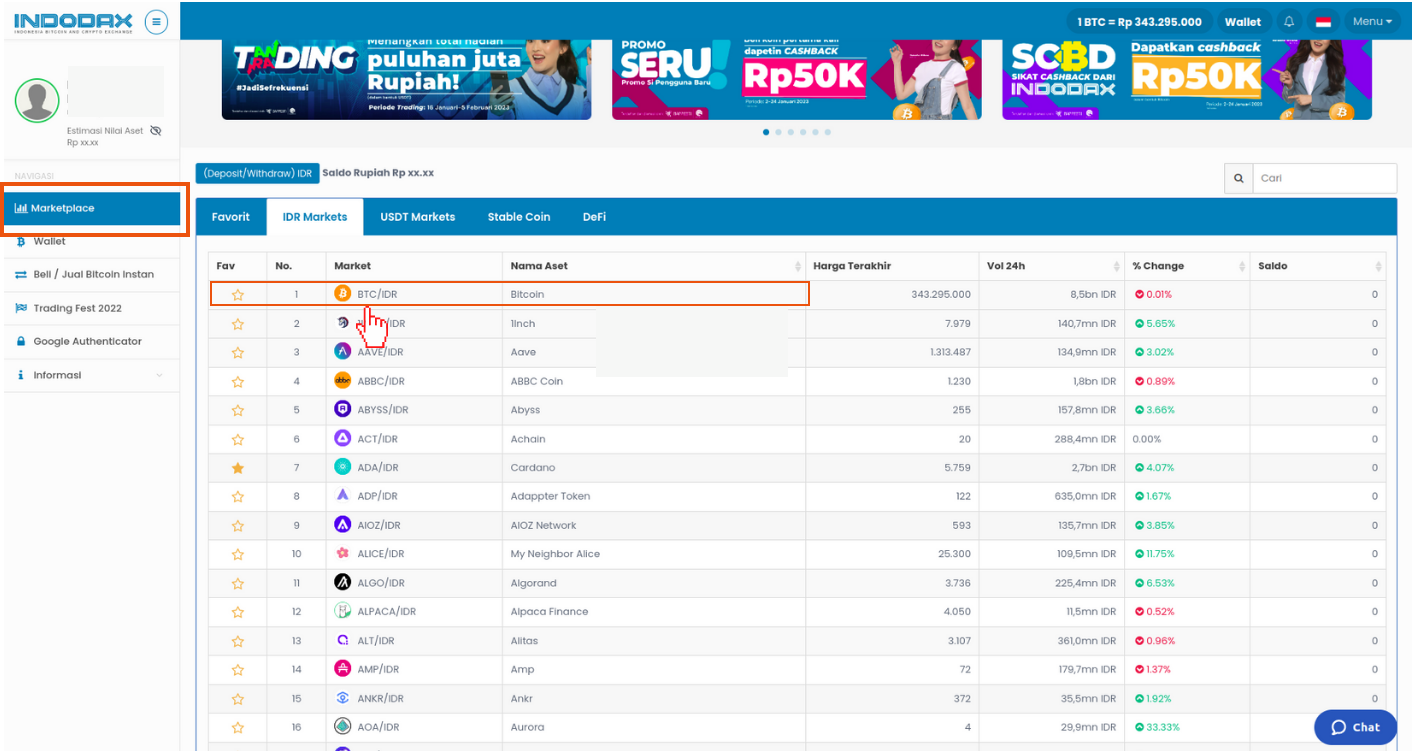Image resolution: width=1412 pixels, height=751 pixels.
Task: Toggle favorite star for AMP/IDR
Action: [238, 670]
